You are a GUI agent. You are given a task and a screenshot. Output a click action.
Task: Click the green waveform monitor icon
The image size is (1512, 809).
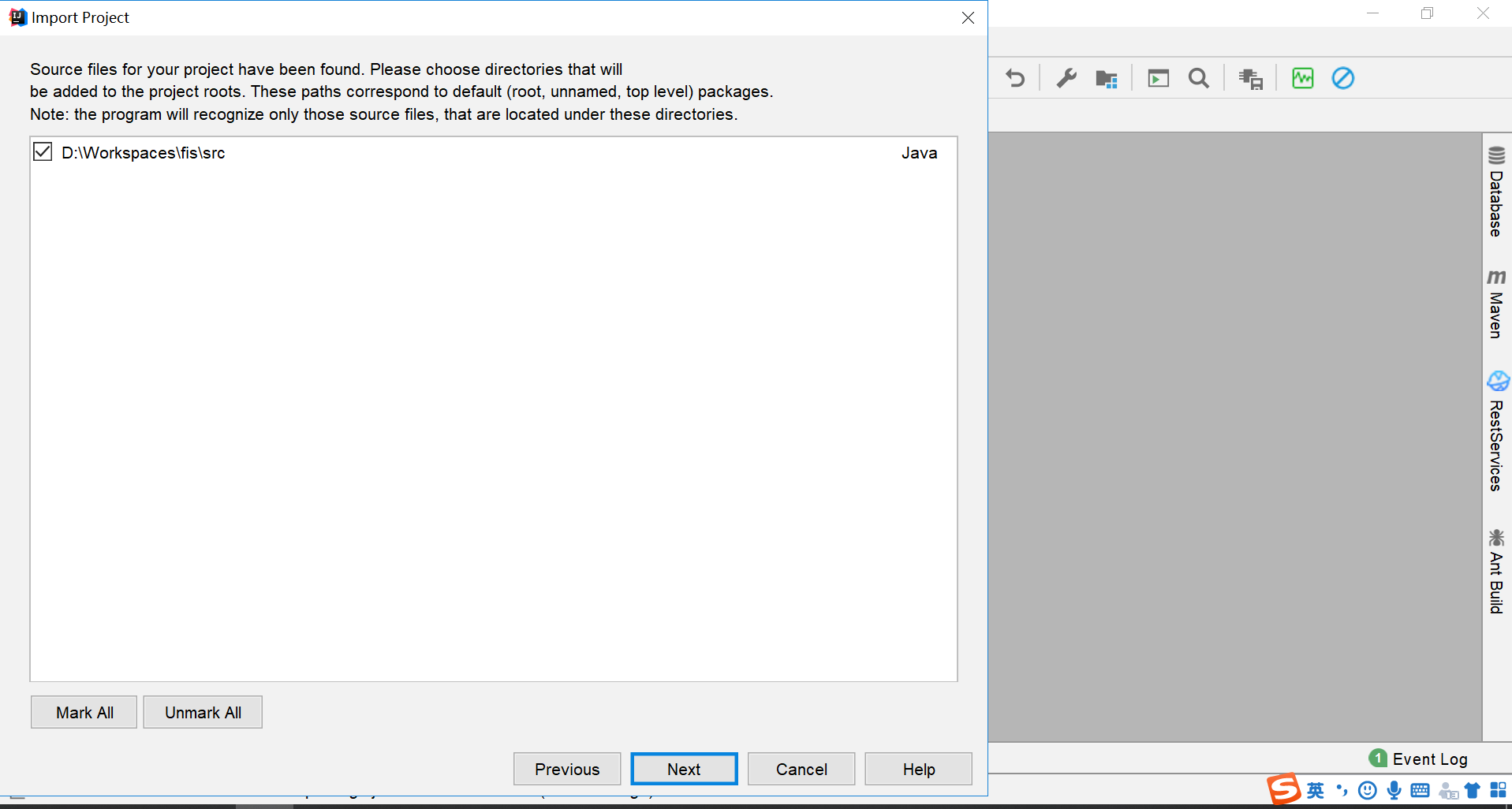[1303, 78]
